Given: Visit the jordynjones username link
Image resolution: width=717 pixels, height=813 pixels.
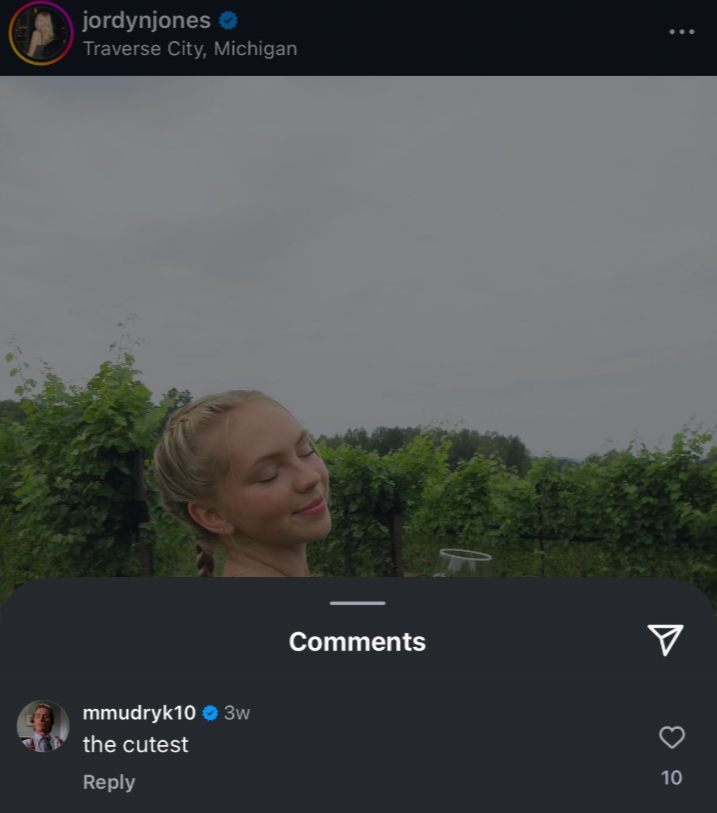Looking at the screenshot, I should point(146,21).
